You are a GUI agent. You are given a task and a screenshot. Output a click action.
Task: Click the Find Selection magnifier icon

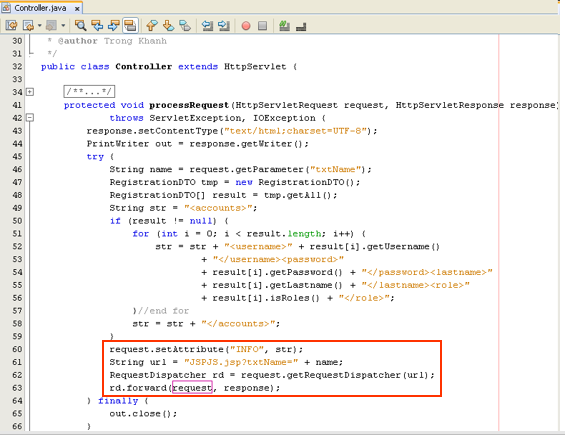point(80,26)
